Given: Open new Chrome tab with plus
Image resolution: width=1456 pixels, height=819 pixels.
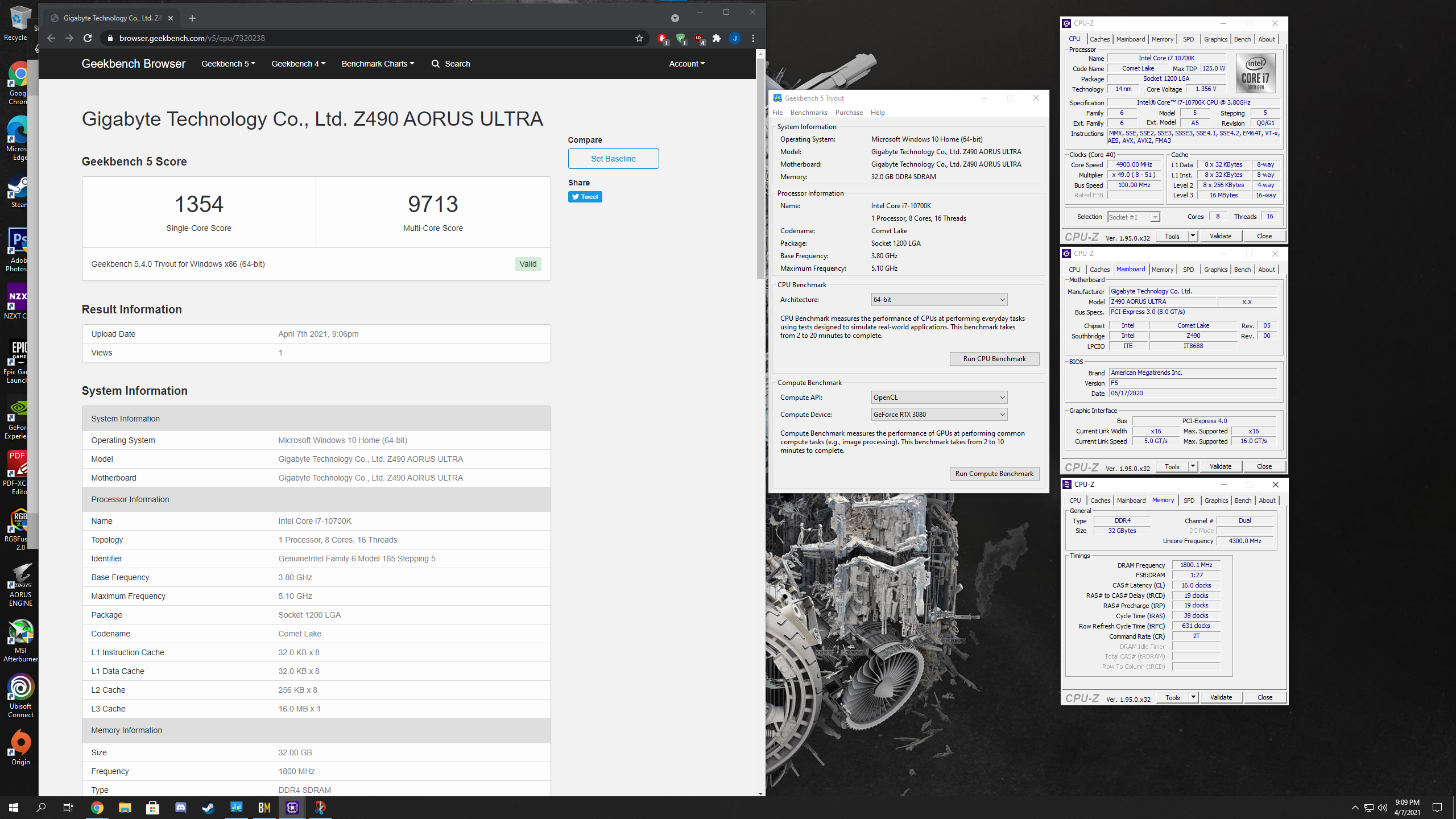Looking at the screenshot, I should 192,18.
